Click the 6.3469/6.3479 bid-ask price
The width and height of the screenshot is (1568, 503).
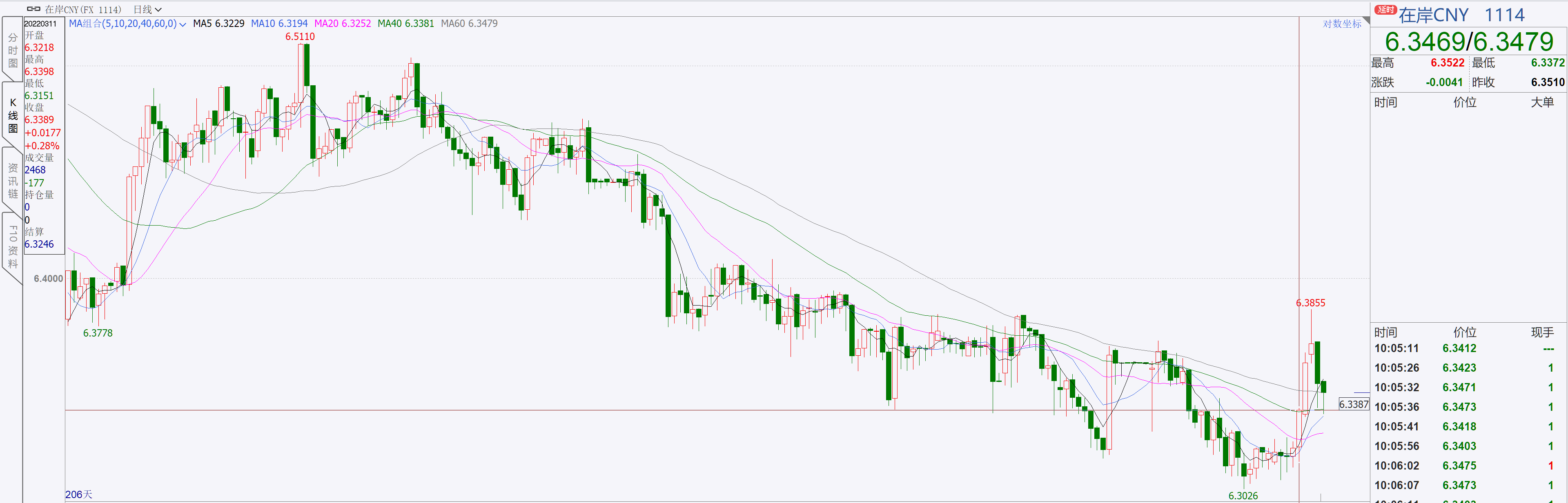1469,41
